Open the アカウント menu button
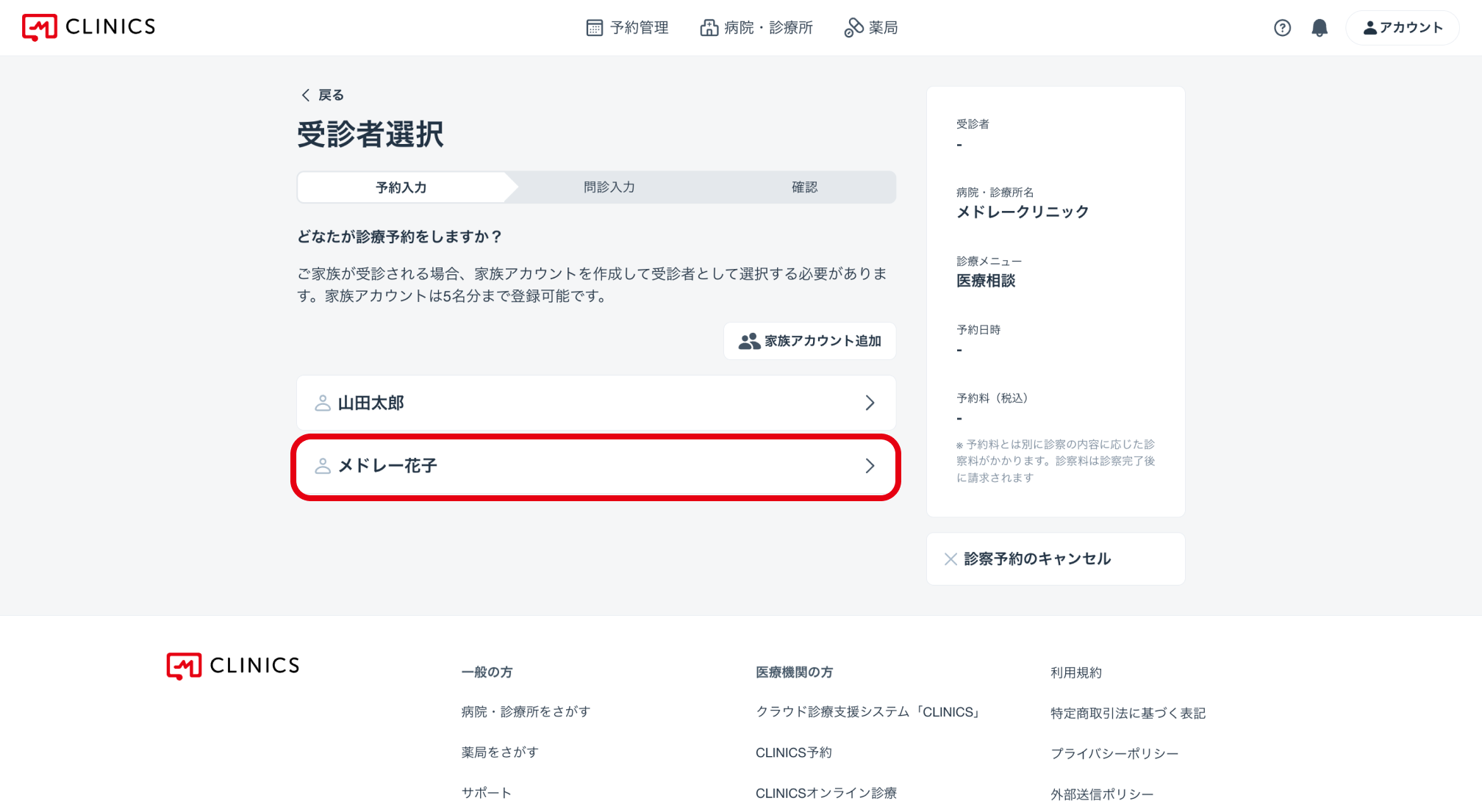The height and width of the screenshot is (812, 1482). pos(1403,28)
